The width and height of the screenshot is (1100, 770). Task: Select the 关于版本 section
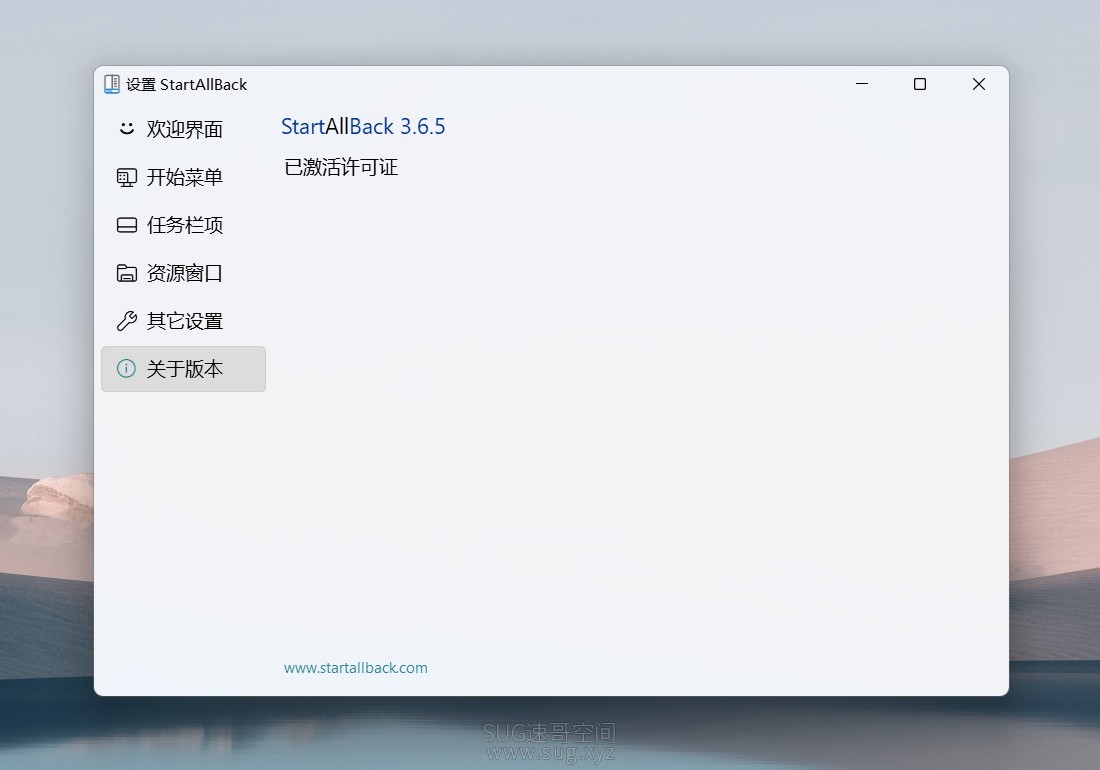pos(183,369)
